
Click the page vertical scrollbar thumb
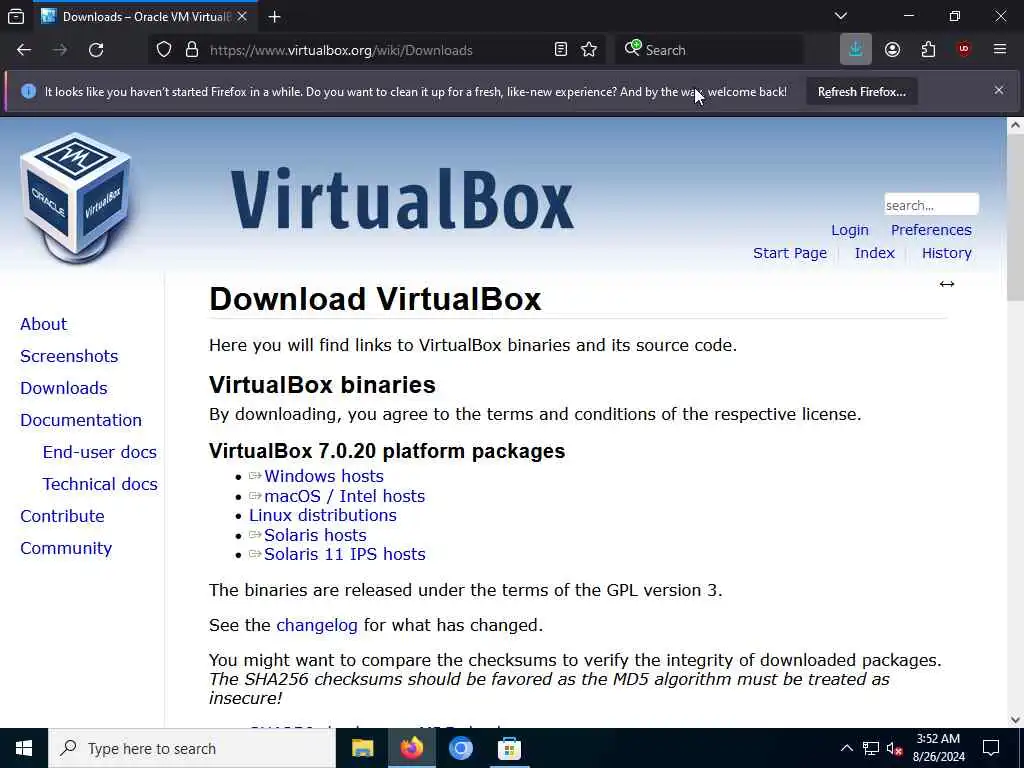(1016, 219)
